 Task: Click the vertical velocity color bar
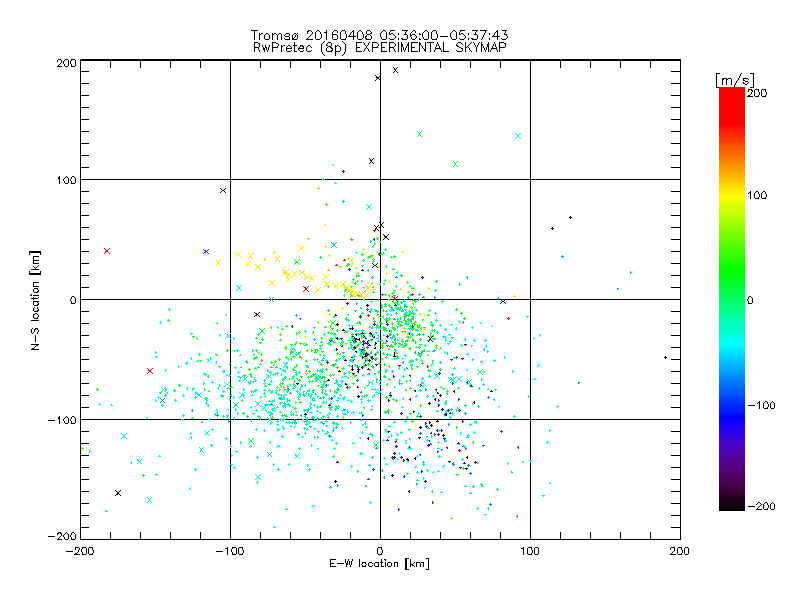coord(732,298)
